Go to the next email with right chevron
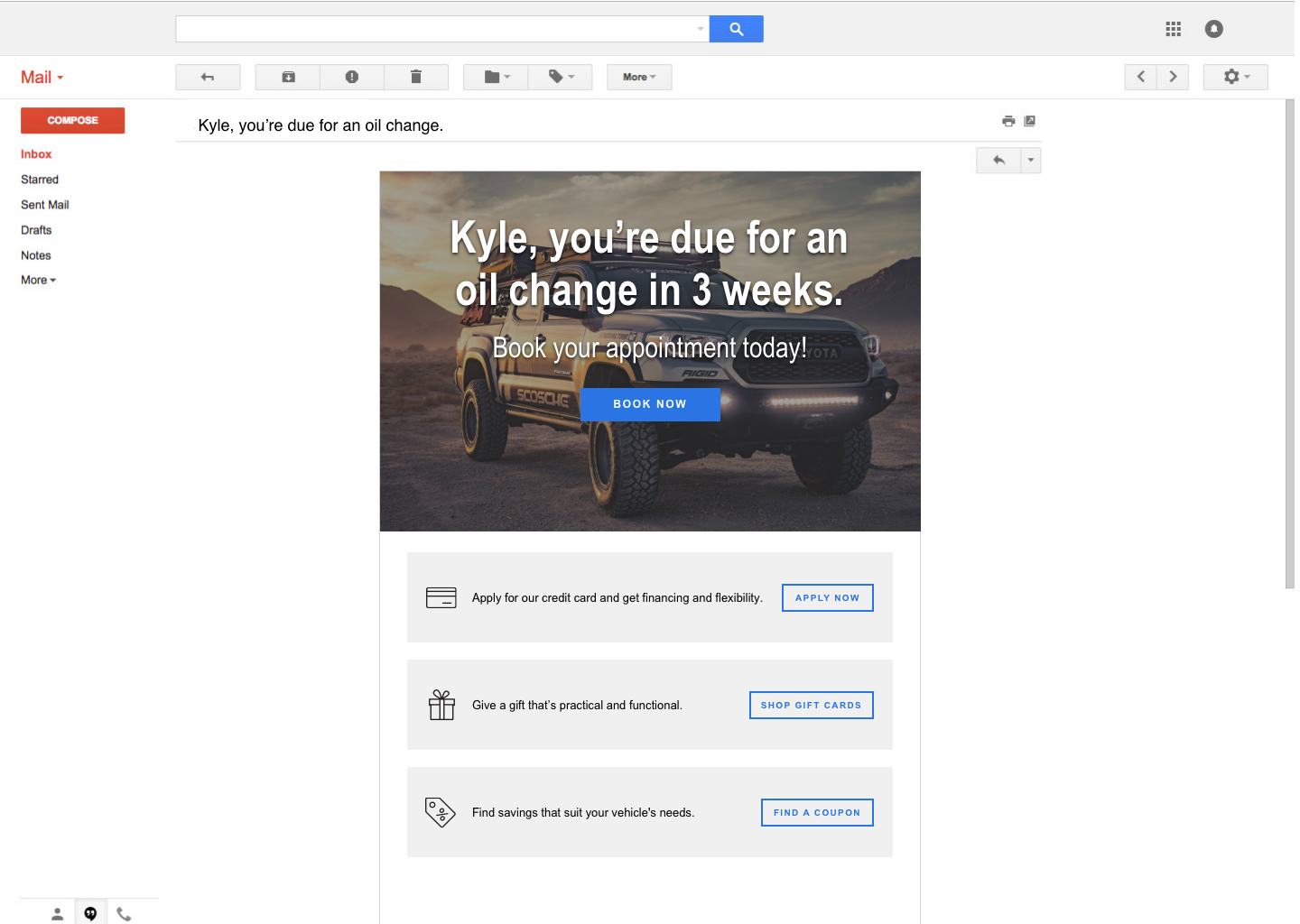The image size is (1300, 924). coord(1173,77)
